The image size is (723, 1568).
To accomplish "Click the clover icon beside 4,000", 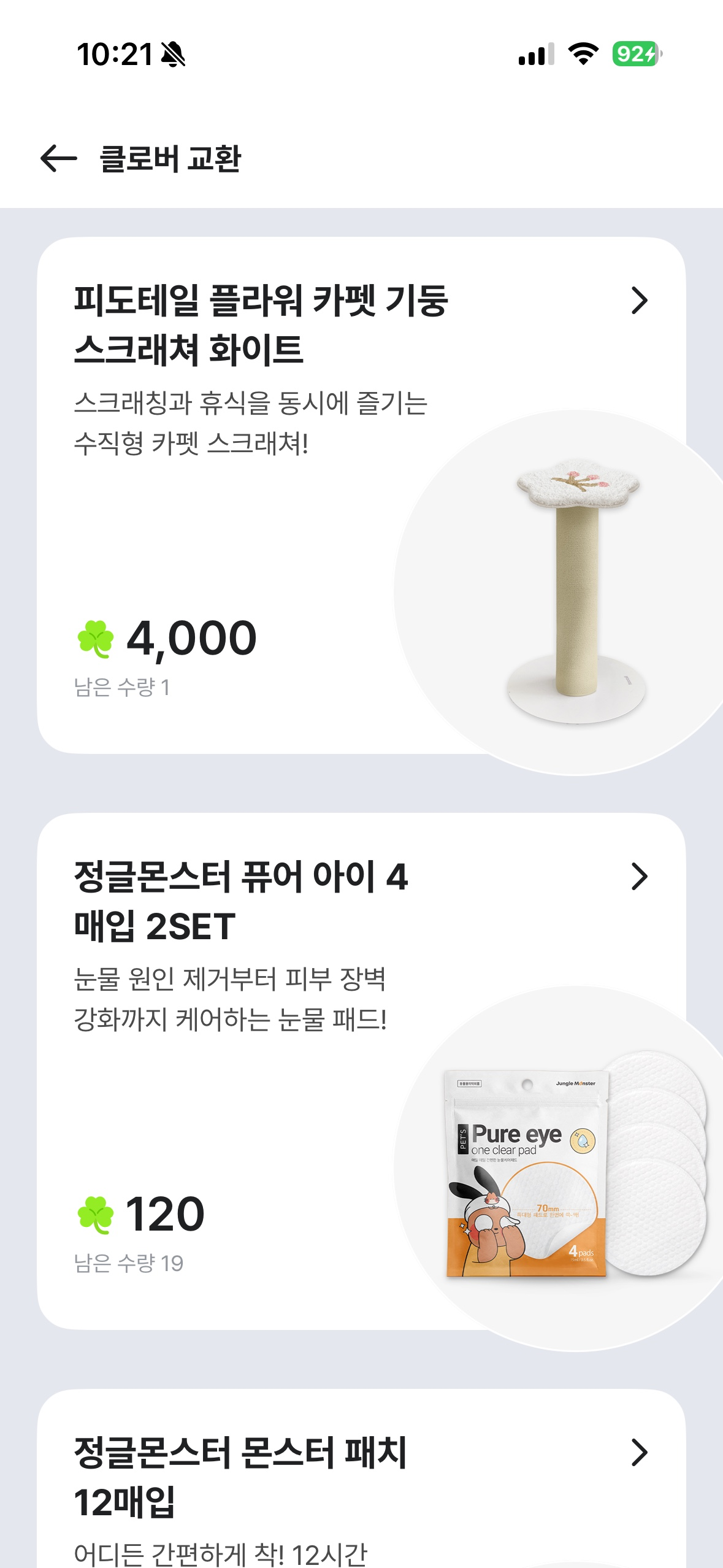I will click(96, 639).
